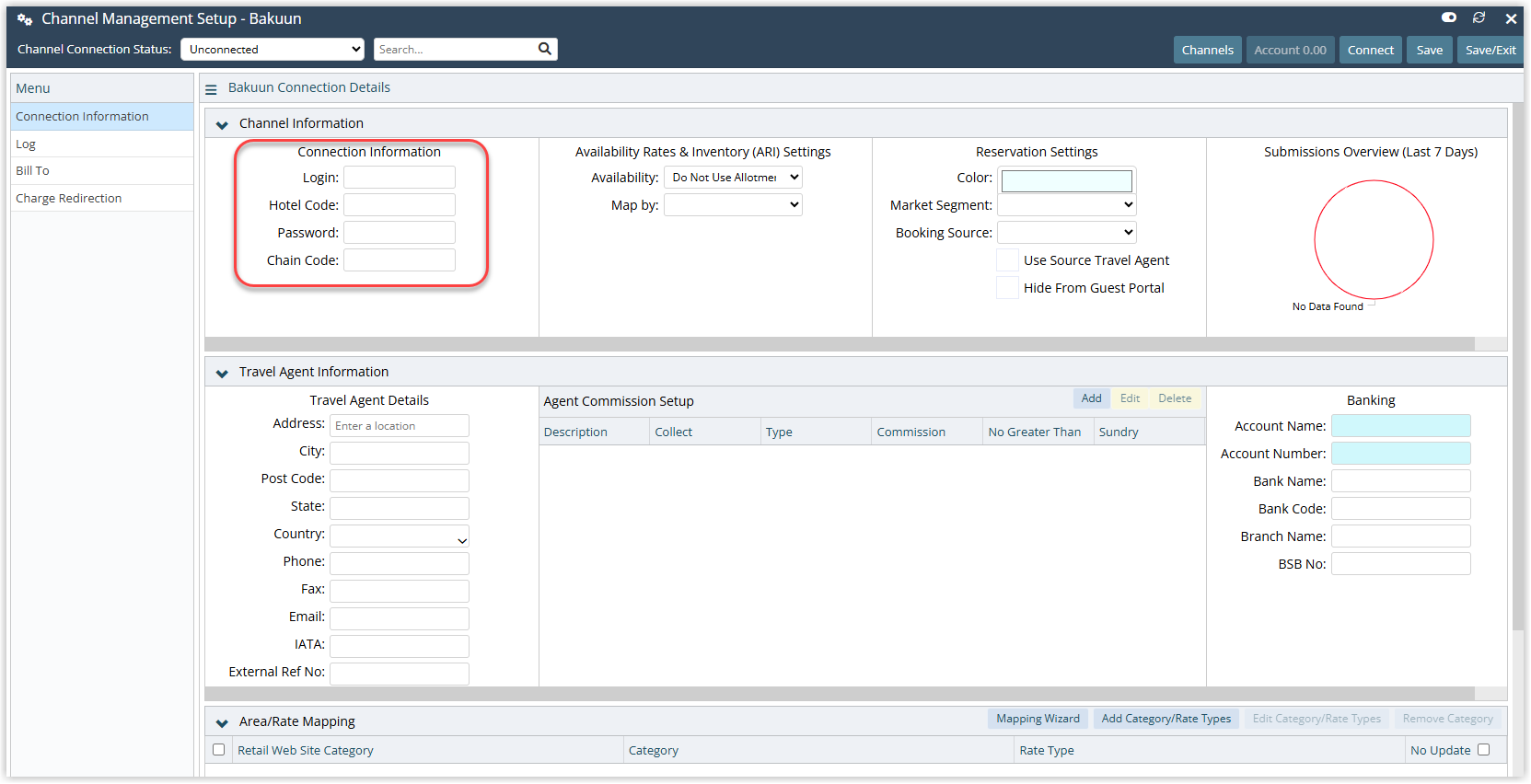Click the hamburger icon beside Bakuun Connection Details
The height and width of the screenshot is (784, 1531).
211,89
